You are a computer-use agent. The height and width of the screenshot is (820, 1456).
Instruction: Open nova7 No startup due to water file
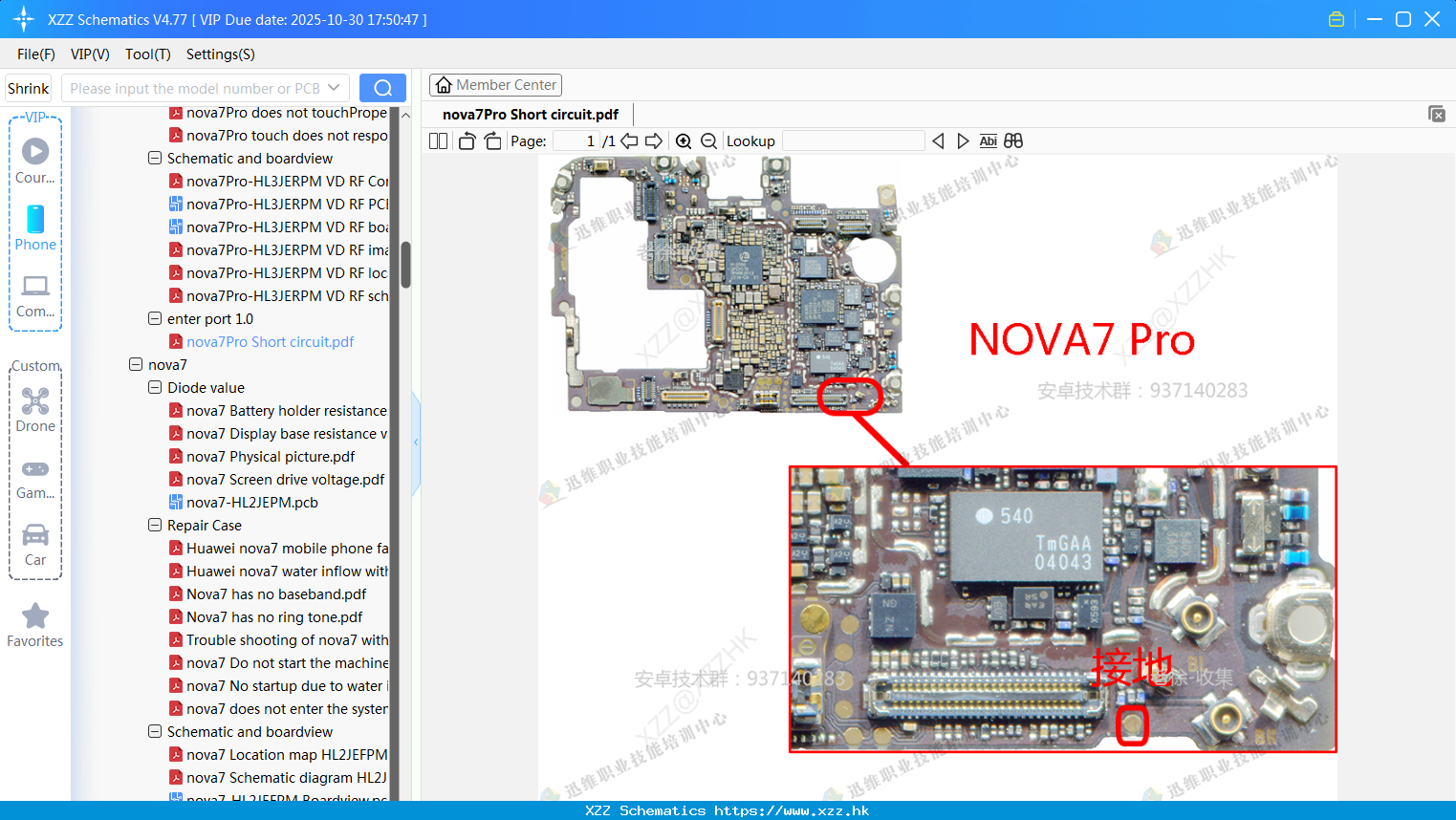[278, 686]
